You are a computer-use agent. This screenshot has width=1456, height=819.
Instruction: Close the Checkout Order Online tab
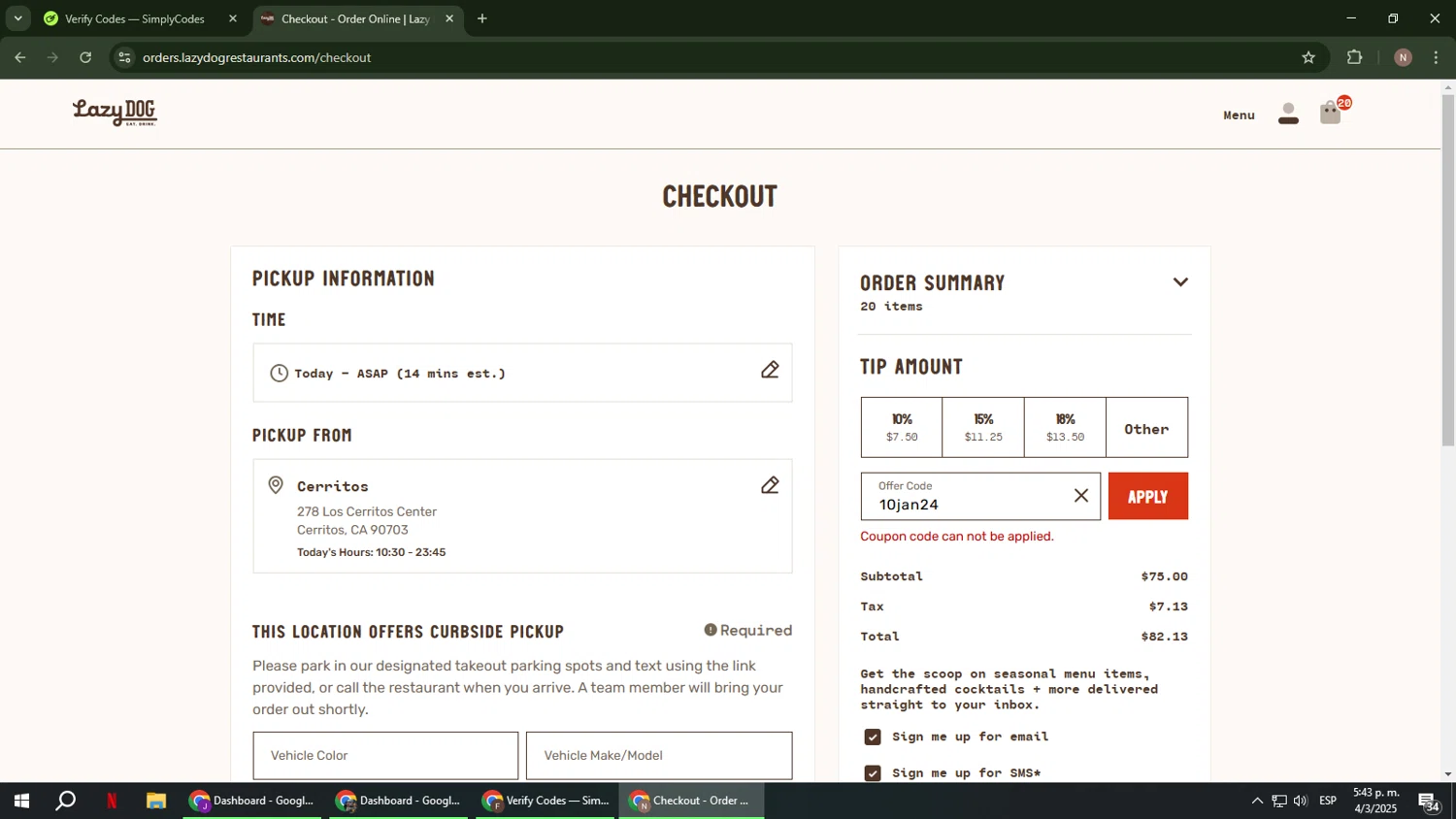tap(449, 18)
